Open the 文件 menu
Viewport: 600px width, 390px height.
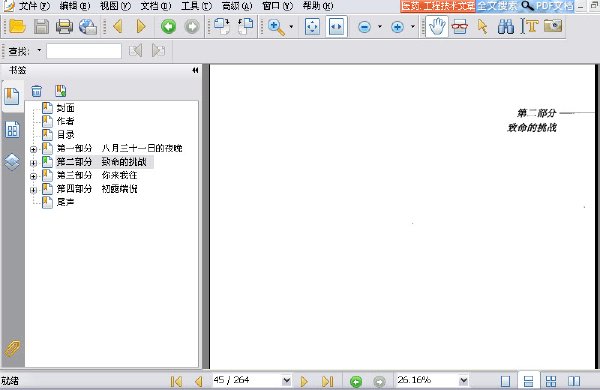pos(34,6)
